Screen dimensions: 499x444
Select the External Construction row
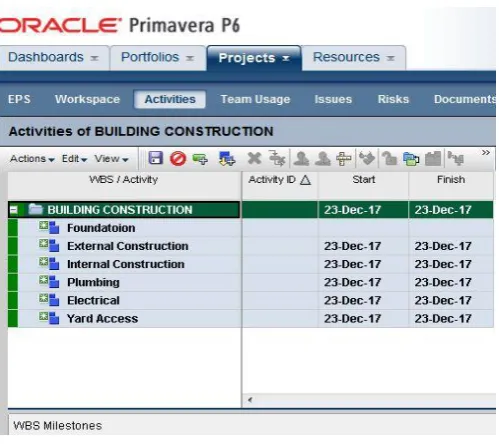(x=250, y=246)
